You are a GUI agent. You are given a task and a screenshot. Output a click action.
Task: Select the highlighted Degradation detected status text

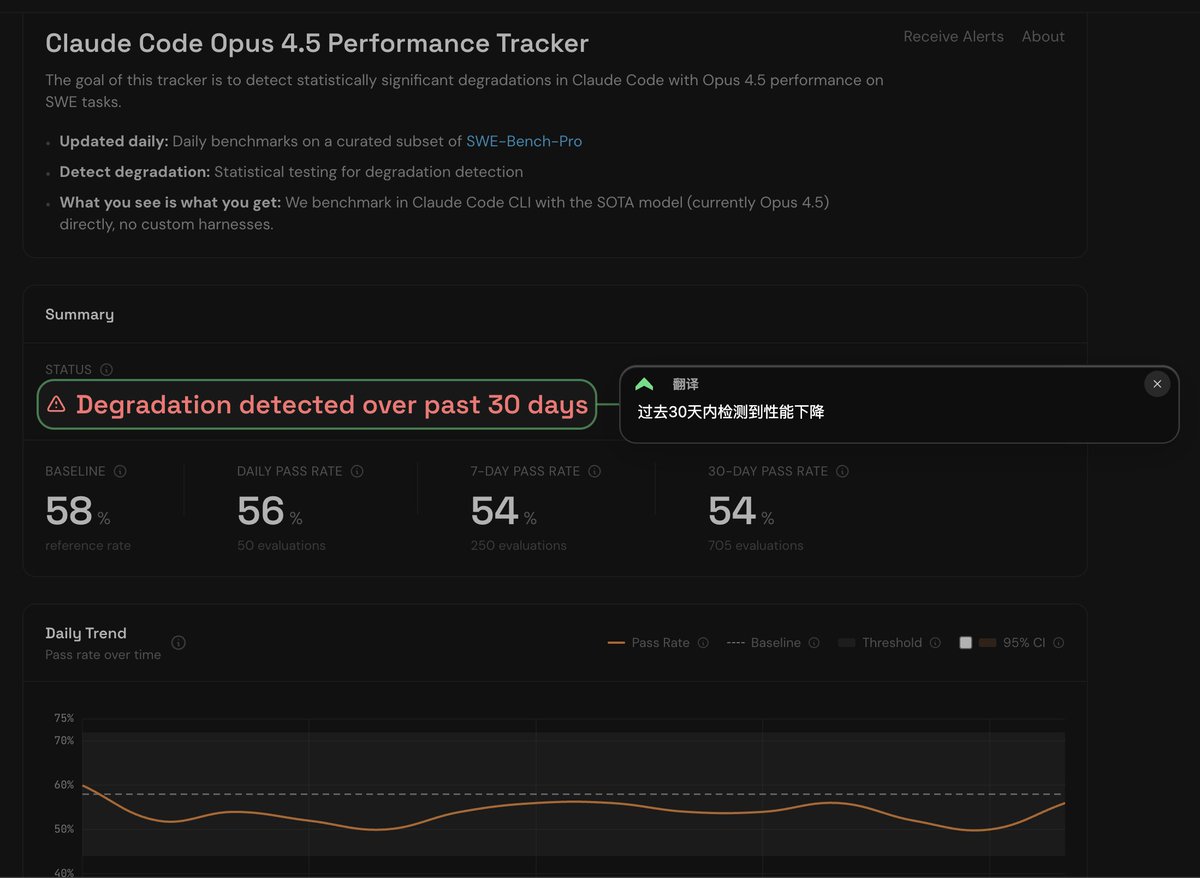(331, 404)
